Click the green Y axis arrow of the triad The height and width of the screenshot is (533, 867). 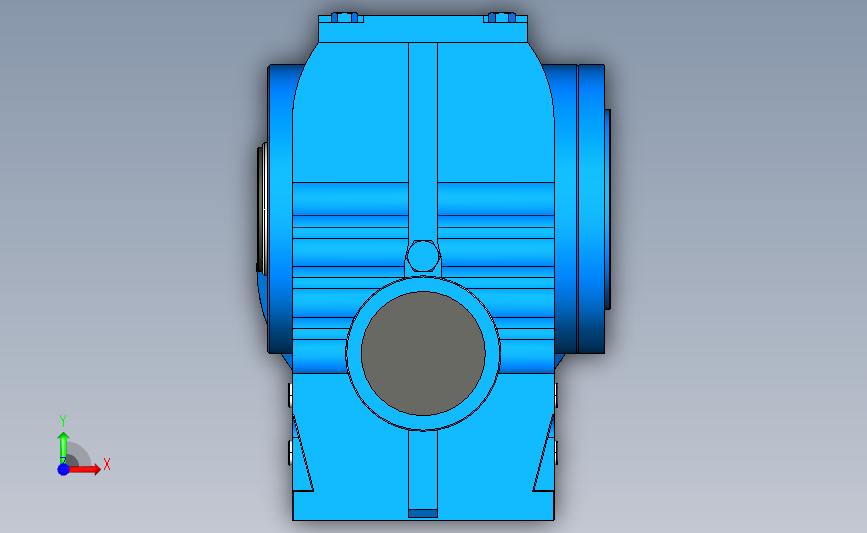coord(63,448)
